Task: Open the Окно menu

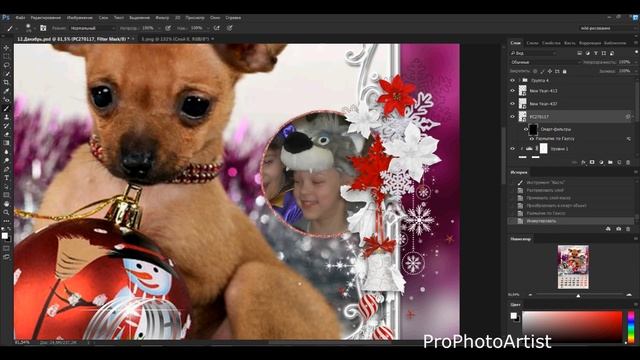Action: pos(215,18)
